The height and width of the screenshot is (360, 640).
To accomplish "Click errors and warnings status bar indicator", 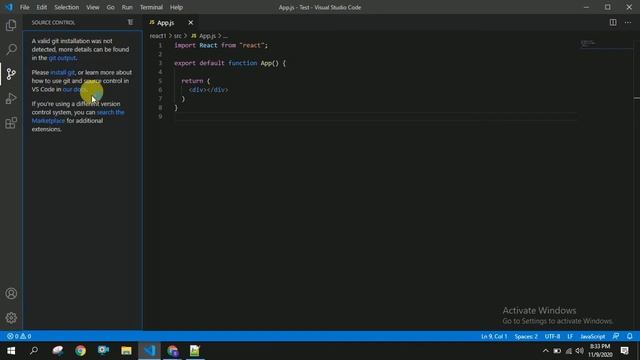I will click(x=19, y=336).
